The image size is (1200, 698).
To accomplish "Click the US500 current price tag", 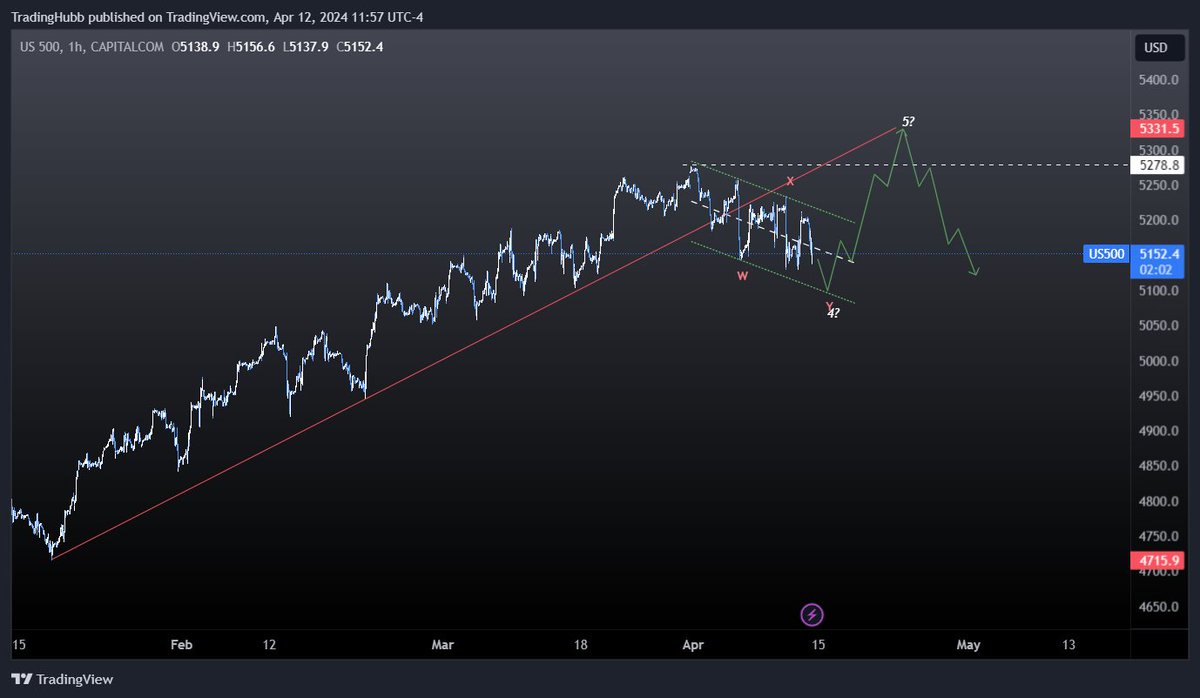I will (x=1106, y=254).
